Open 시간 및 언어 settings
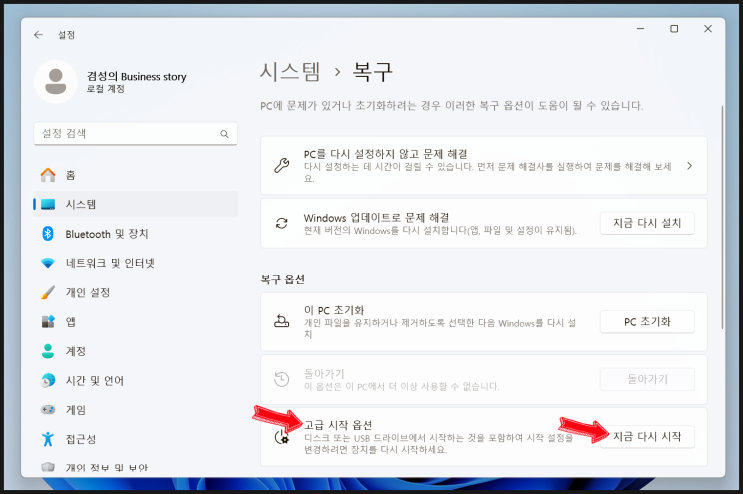This screenshot has width=743, height=494. [136, 380]
